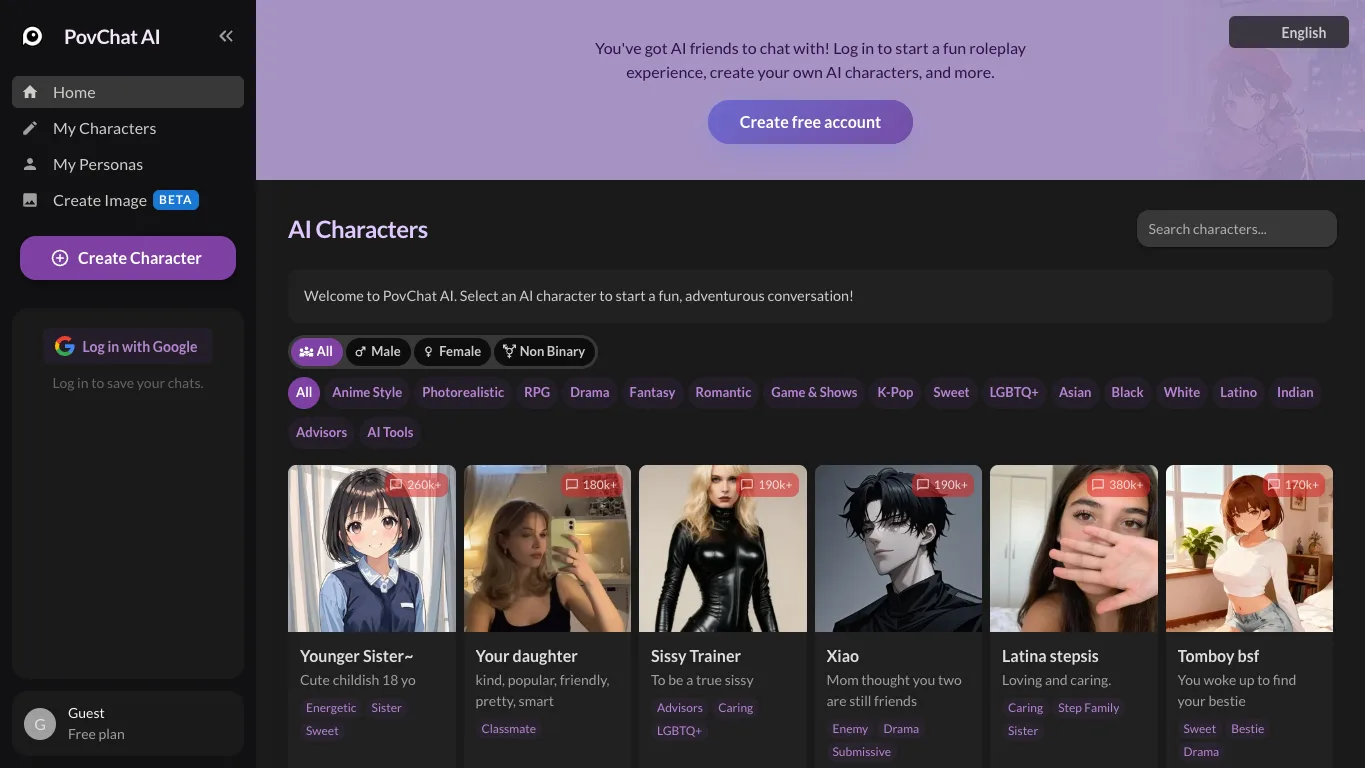The image size is (1365, 768).
Task: Open the Home sidebar item
Action: pyautogui.click(x=128, y=92)
